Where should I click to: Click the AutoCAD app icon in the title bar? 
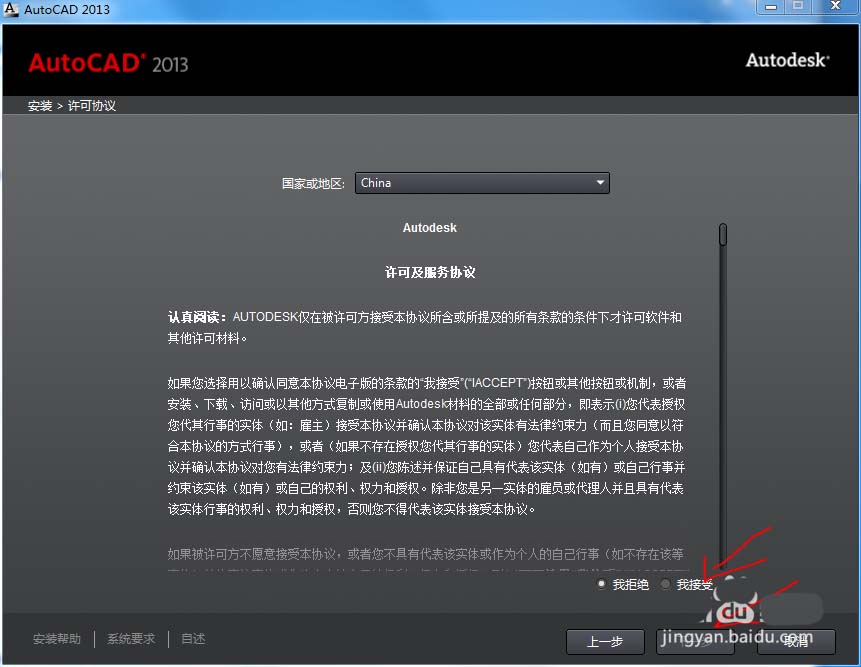click(10, 9)
